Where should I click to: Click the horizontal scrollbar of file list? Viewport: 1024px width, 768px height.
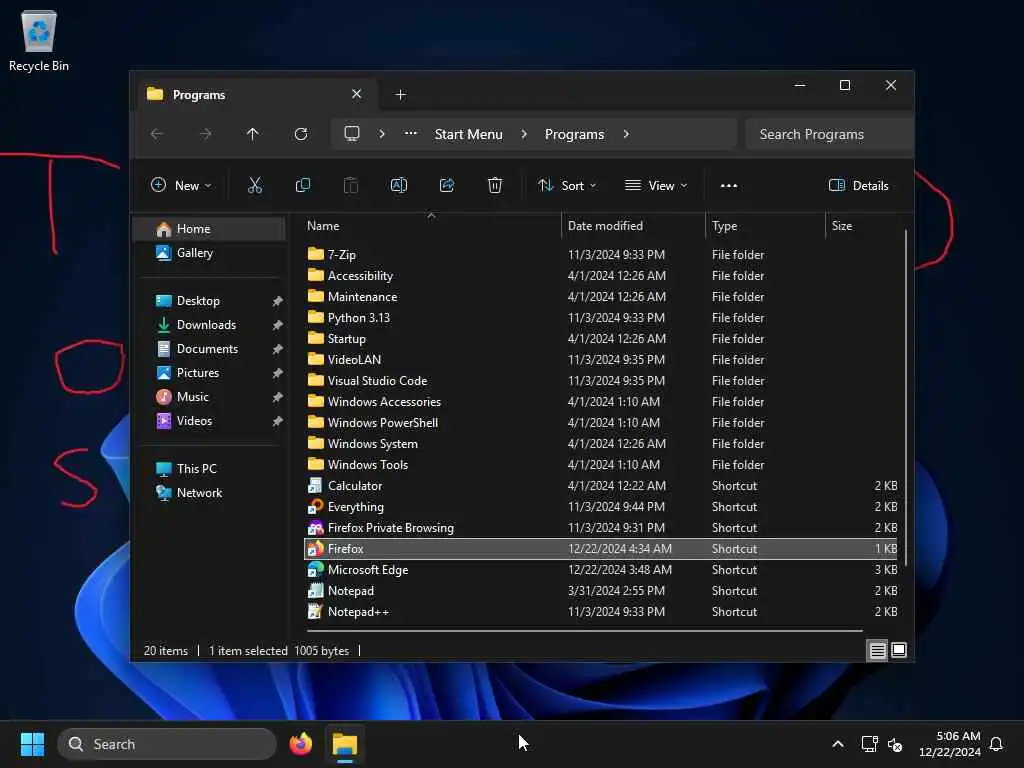[x=584, y=631]
